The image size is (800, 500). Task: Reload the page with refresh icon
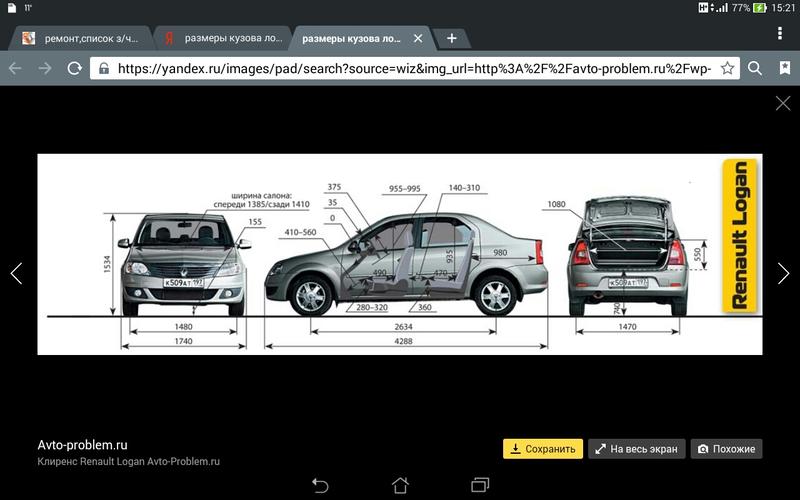point(74,68)
